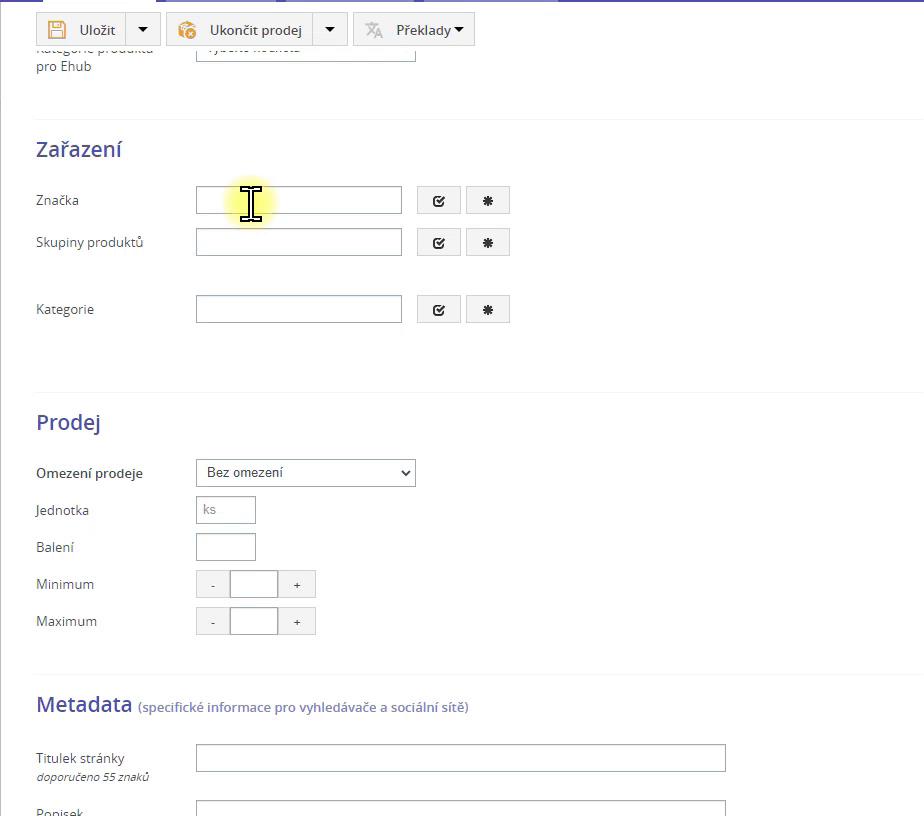Click into the Balení input field

226,547
